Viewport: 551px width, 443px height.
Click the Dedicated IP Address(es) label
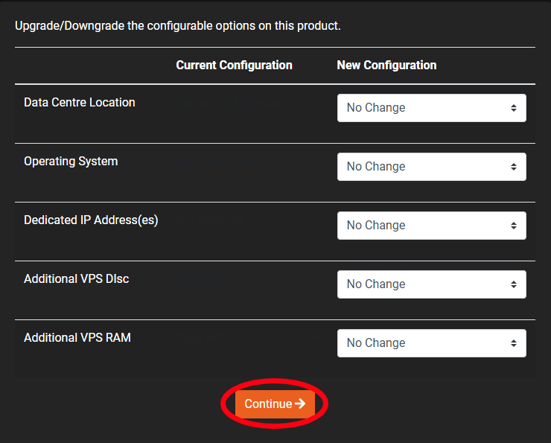91,220
